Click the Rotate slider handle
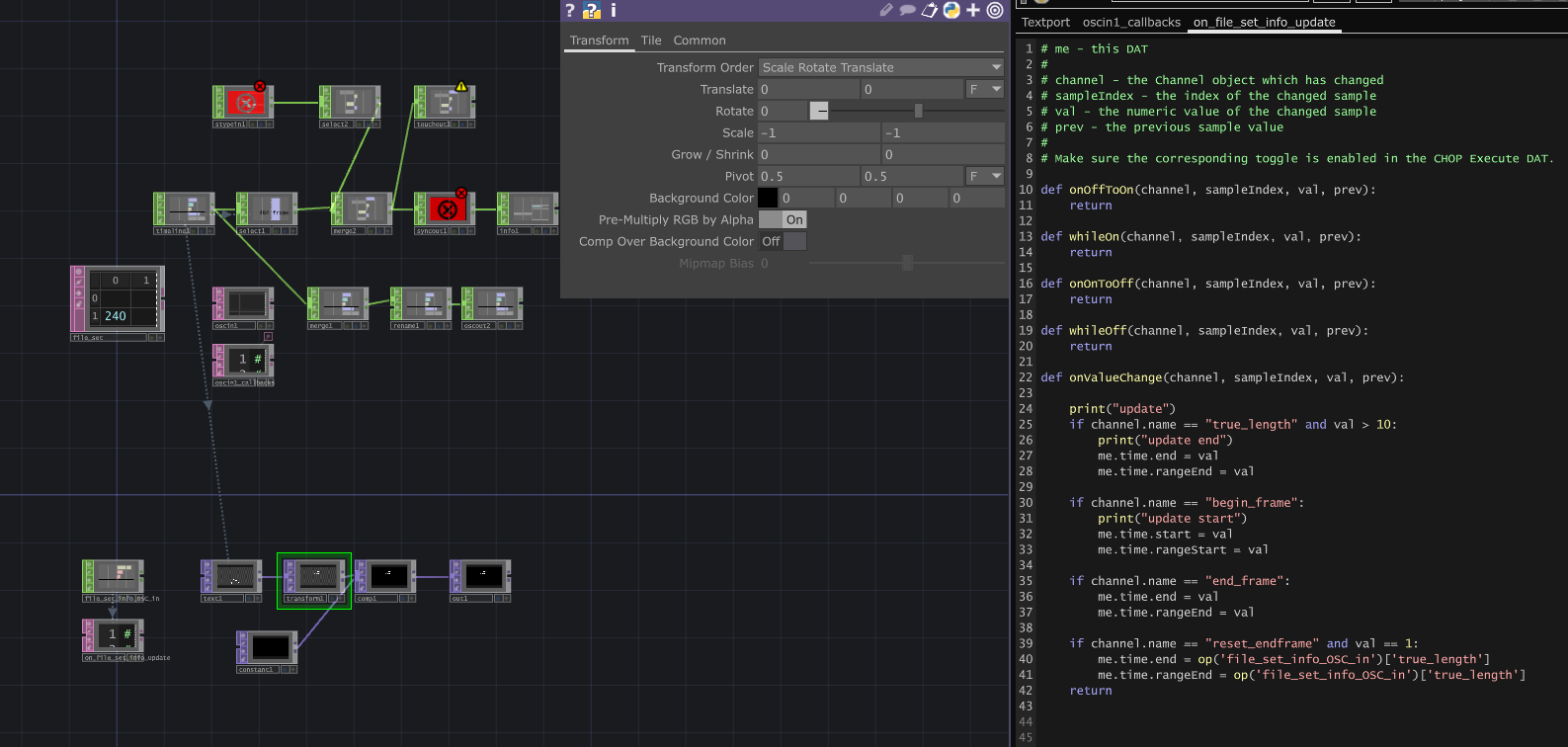This screenshot has width=1568, height=747. [x=919, y=111]
